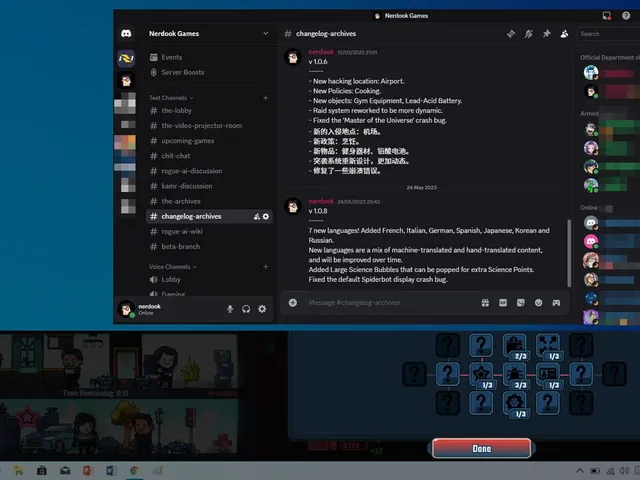Select the yellow-logo server icon in sidebar
Viewport: 640px width, 480px height.
(x=126, y=59)
